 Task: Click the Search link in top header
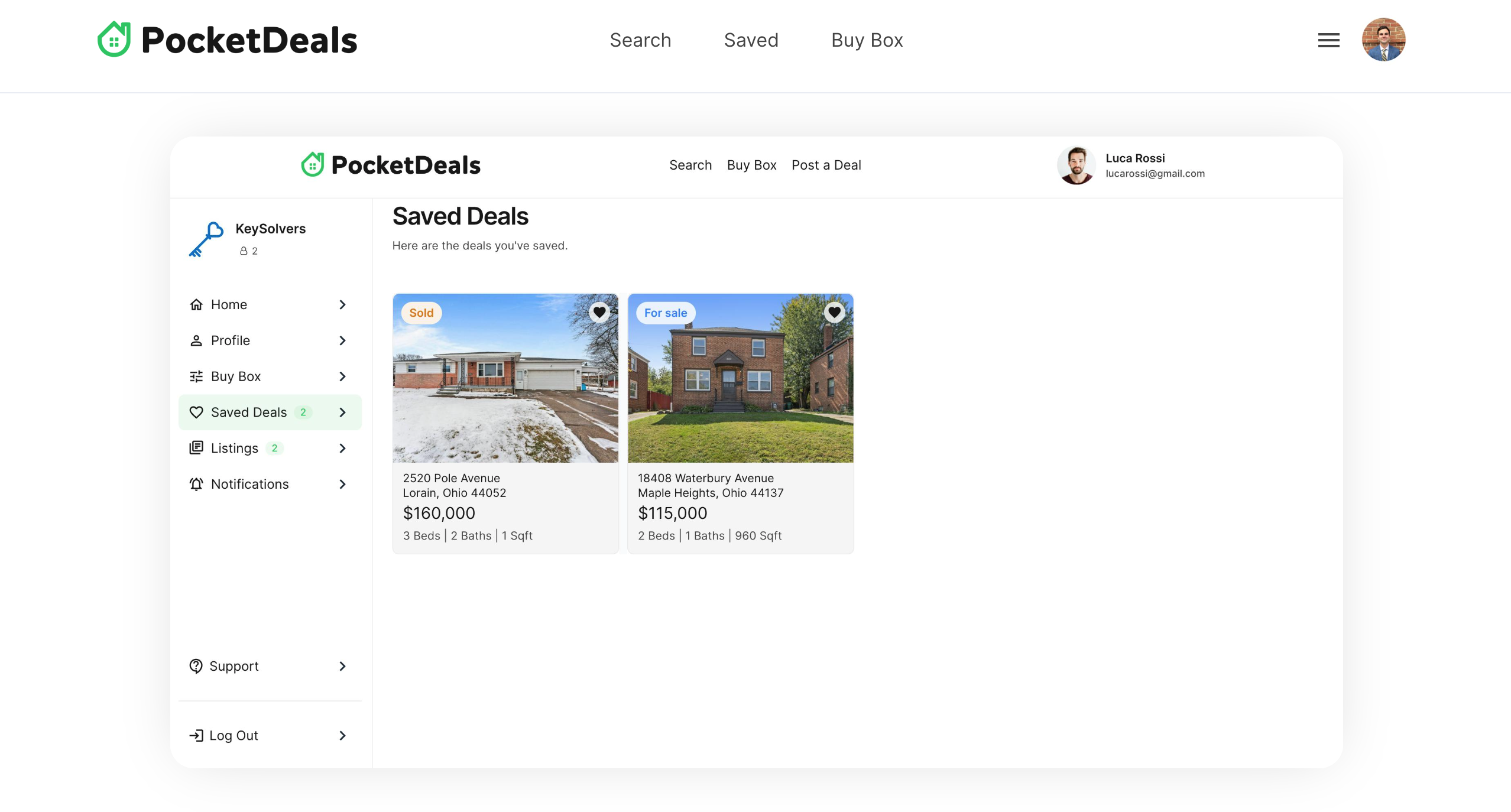(x=640, y=40)
